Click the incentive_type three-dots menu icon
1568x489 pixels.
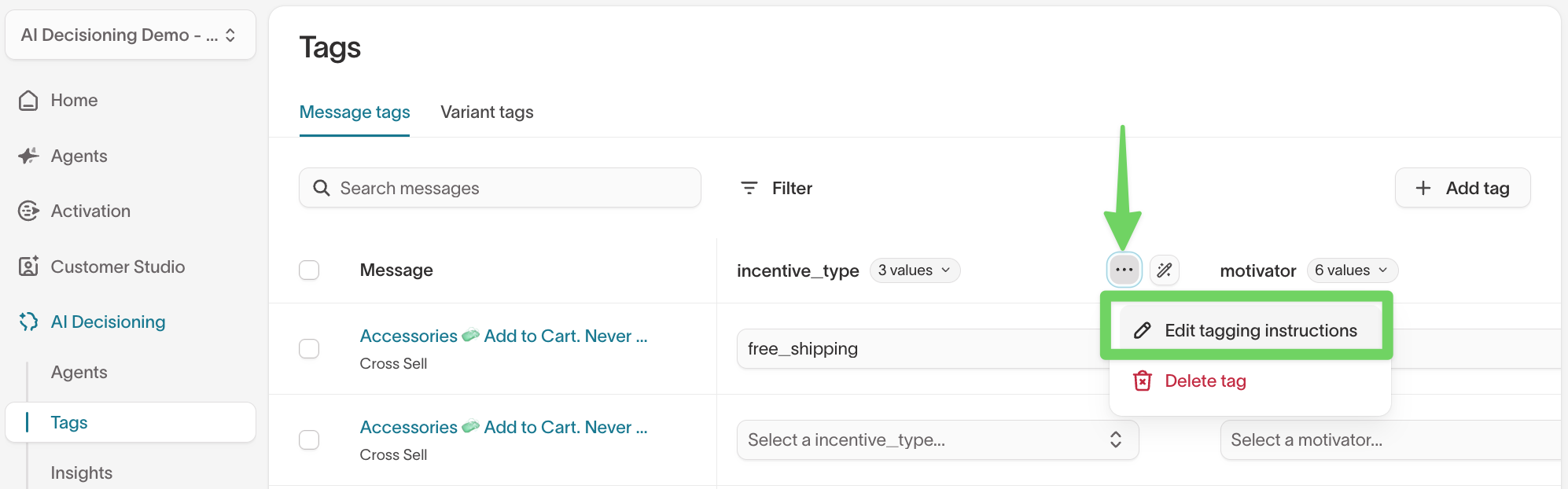point(1124,270)
